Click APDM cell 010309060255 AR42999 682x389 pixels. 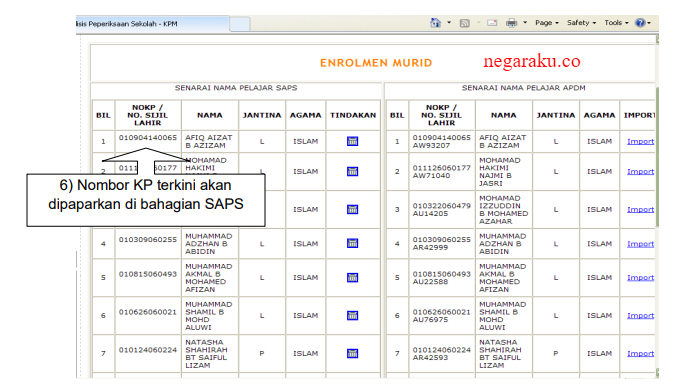pos(441,243)
